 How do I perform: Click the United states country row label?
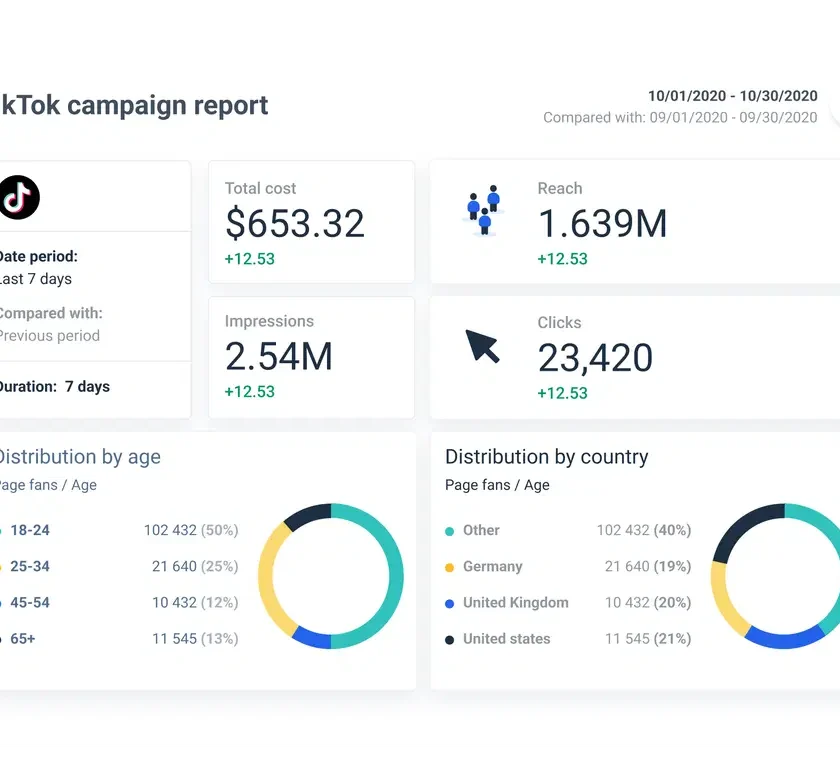(506, 639)
